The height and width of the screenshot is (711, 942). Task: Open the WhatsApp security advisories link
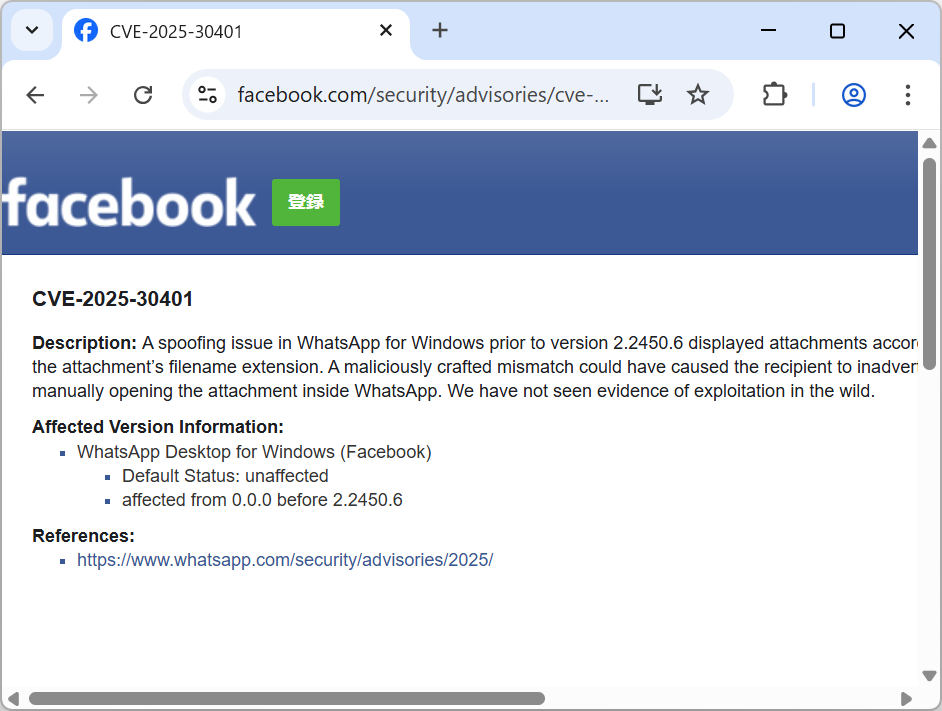(285, 559)
